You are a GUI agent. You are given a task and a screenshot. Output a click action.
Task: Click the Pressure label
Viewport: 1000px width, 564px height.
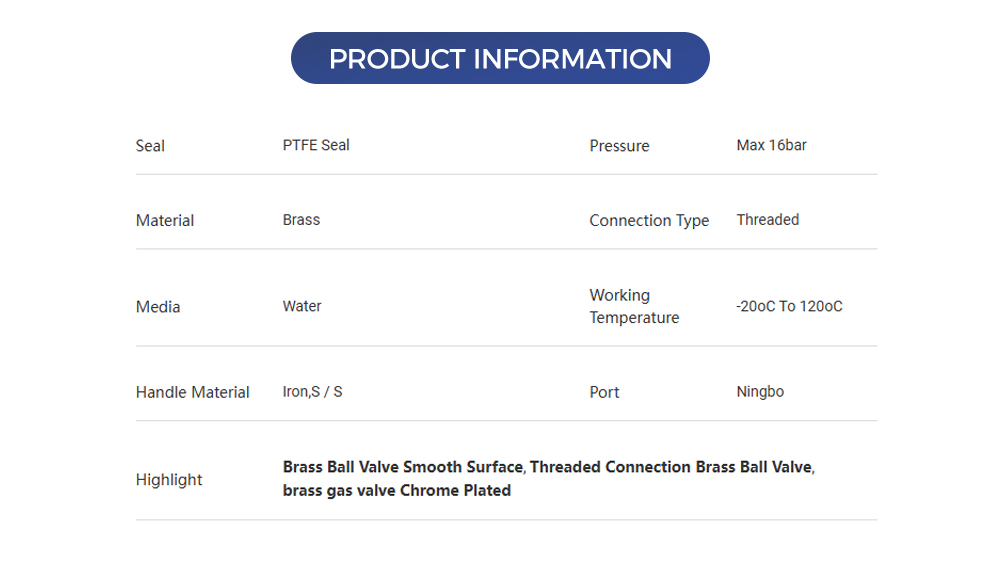[619, 146]
